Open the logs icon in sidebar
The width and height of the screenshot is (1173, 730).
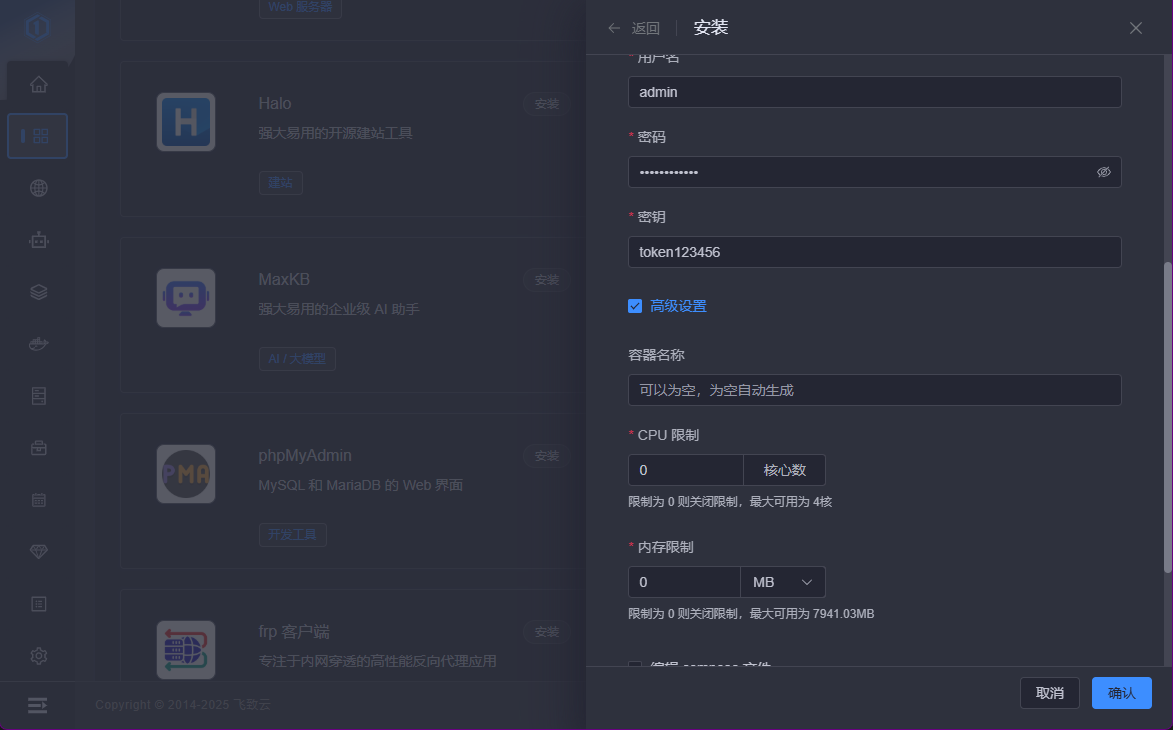pyautogui.click(x=38, y=603)
